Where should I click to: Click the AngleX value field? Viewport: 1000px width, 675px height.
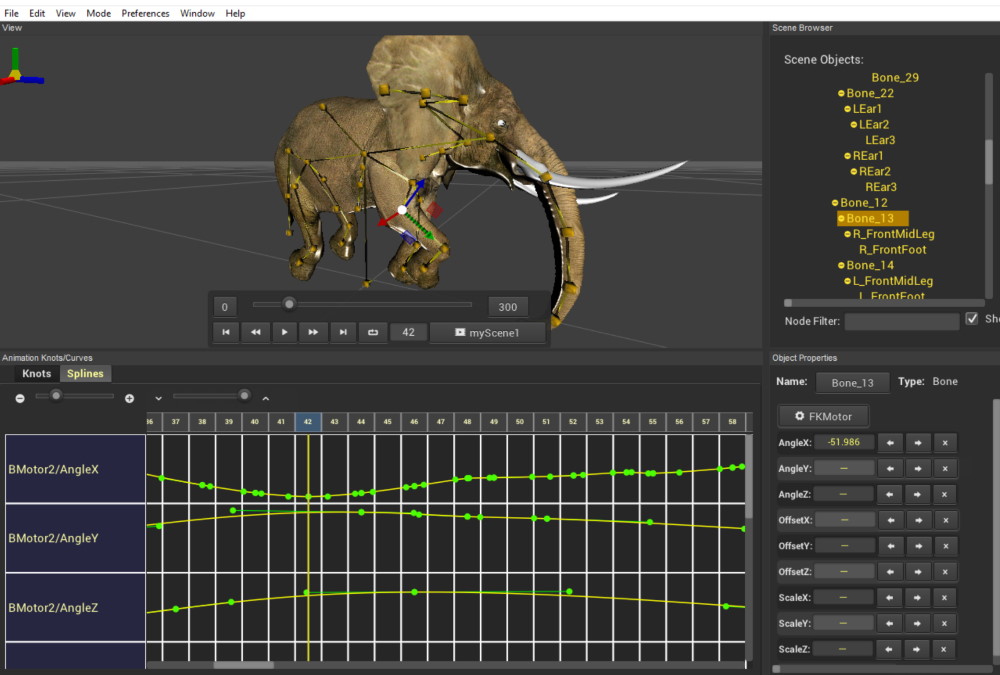click(843, 442)
